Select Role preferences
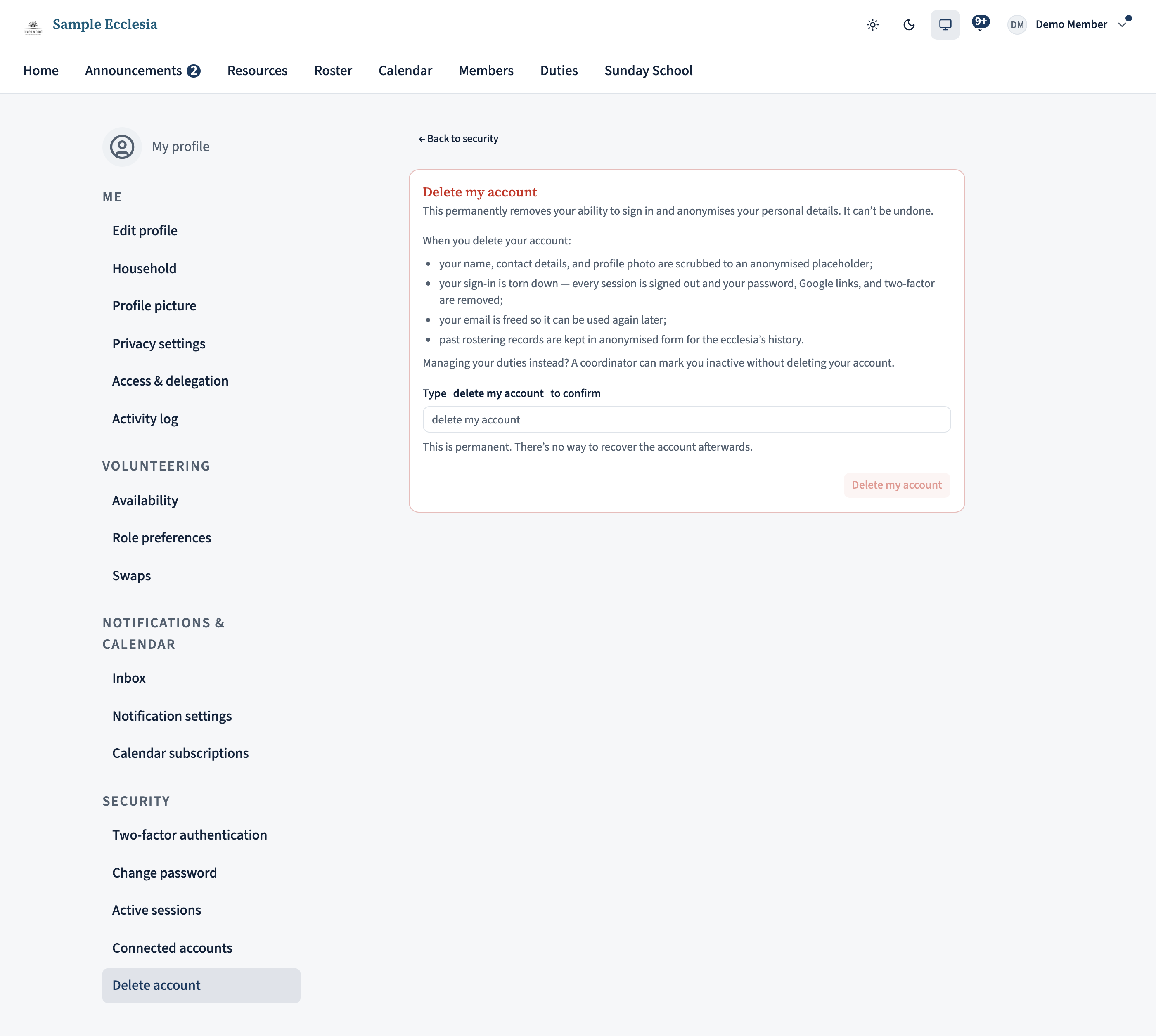 pos(201,538)
